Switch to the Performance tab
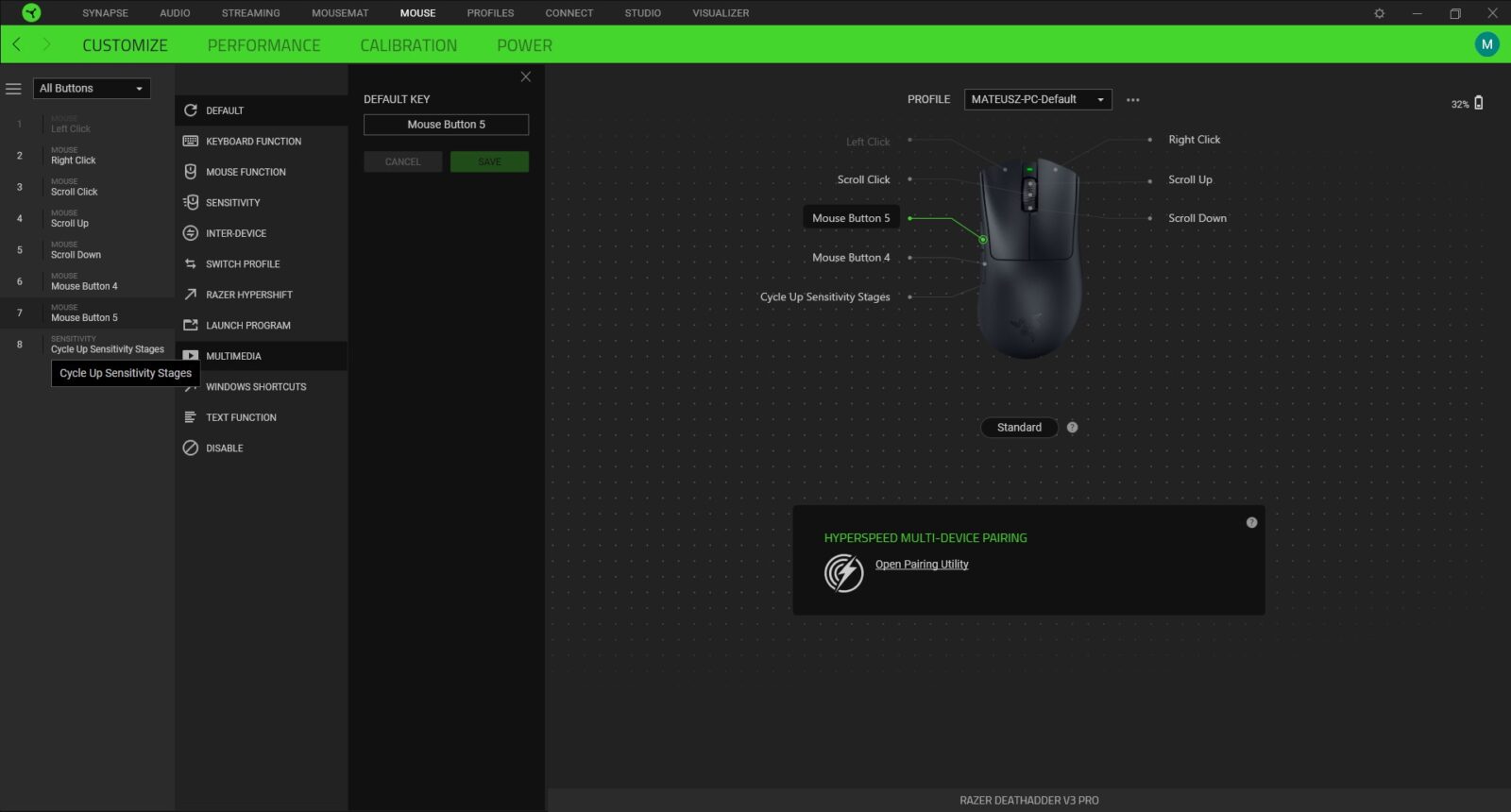This screenshot has height=812, width=1511. click(263, 45)
